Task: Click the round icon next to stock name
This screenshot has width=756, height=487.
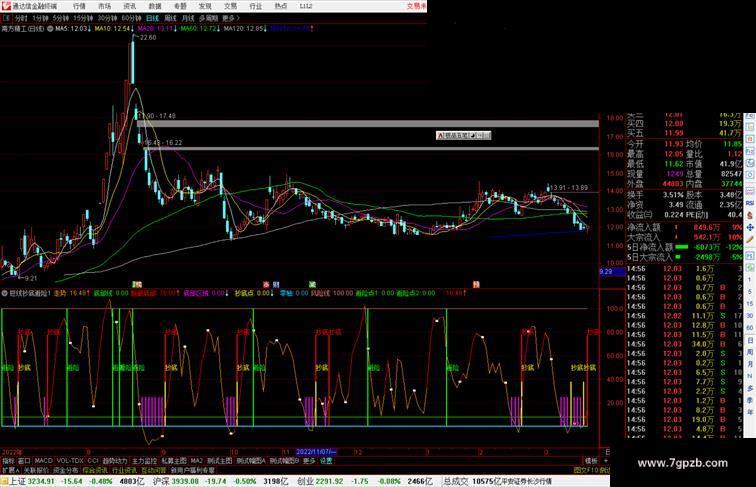Action: [50, 29]
